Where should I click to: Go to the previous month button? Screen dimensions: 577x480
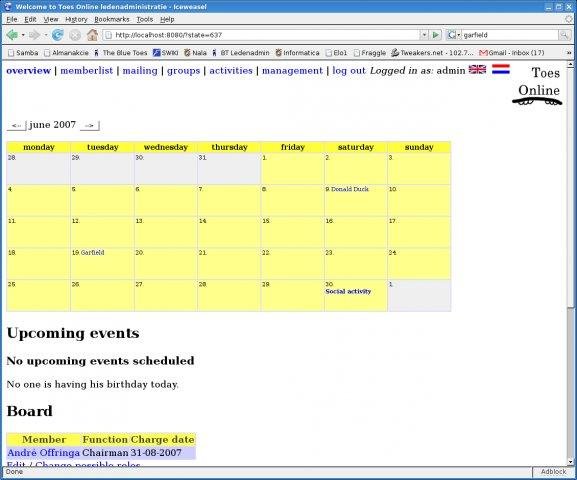[17, 126]
